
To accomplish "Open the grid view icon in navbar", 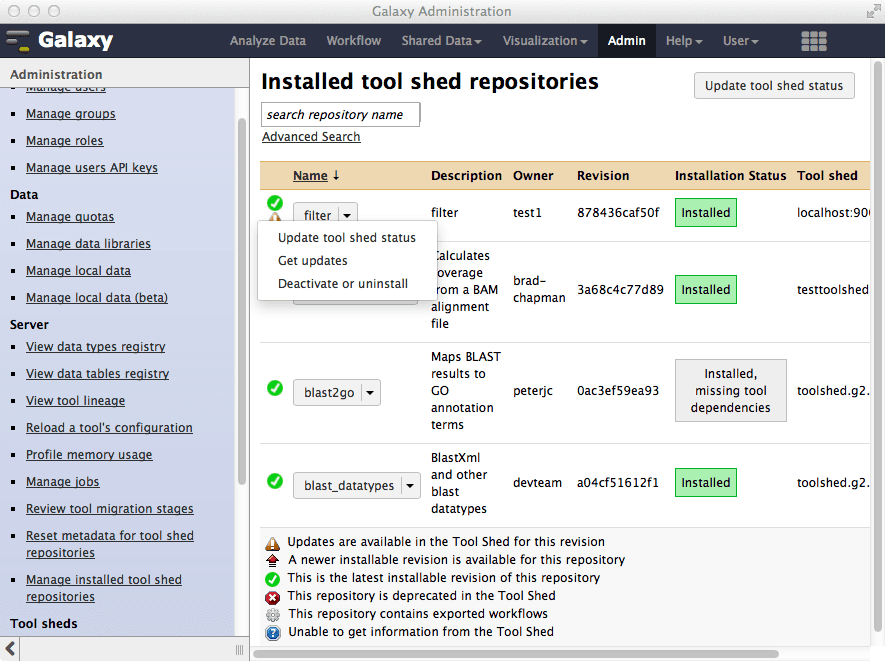I will pos(814,41).
